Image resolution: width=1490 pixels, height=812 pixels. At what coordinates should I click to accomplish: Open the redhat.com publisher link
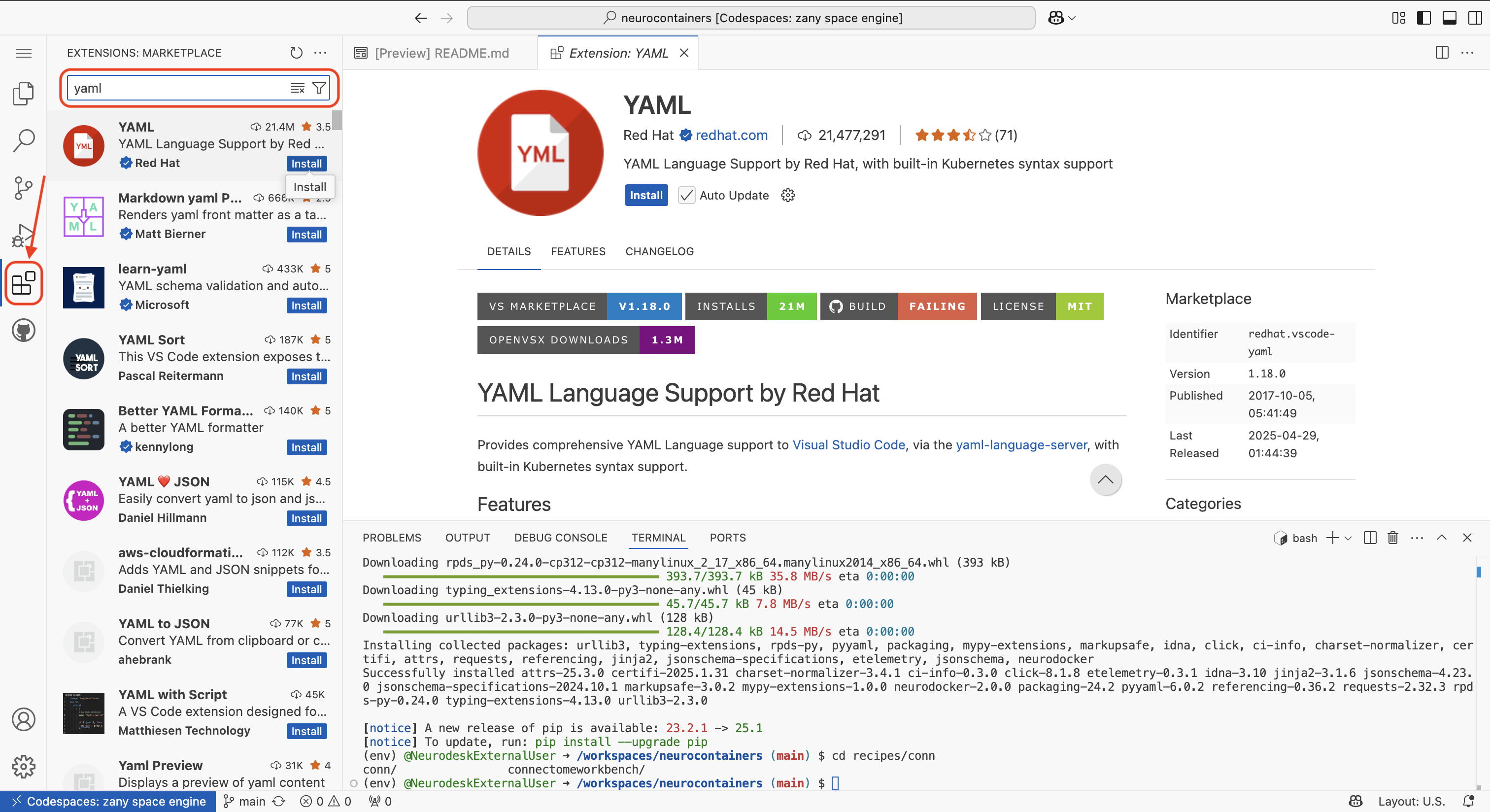(731, 135)
